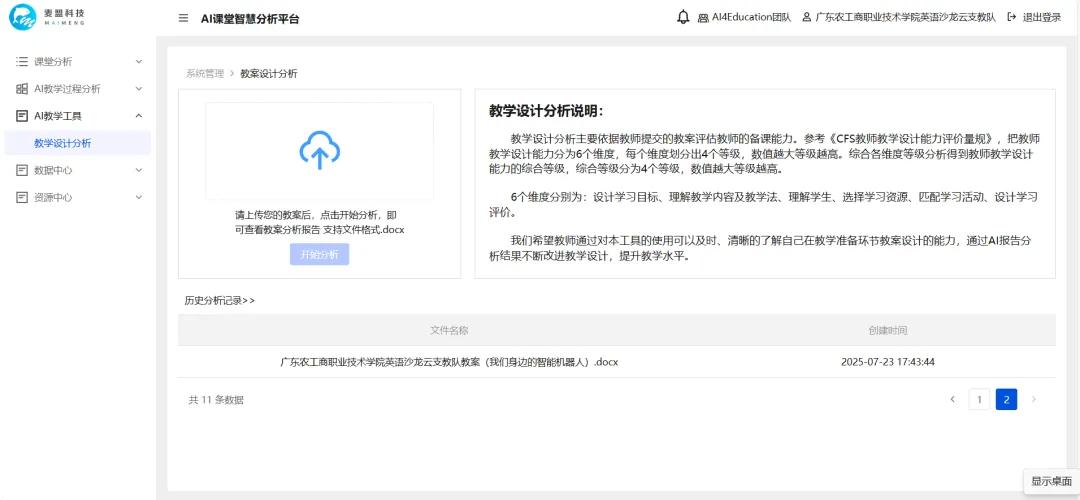Click the logout arrow icon
1080x500 pixels.
coord(1012,18)
